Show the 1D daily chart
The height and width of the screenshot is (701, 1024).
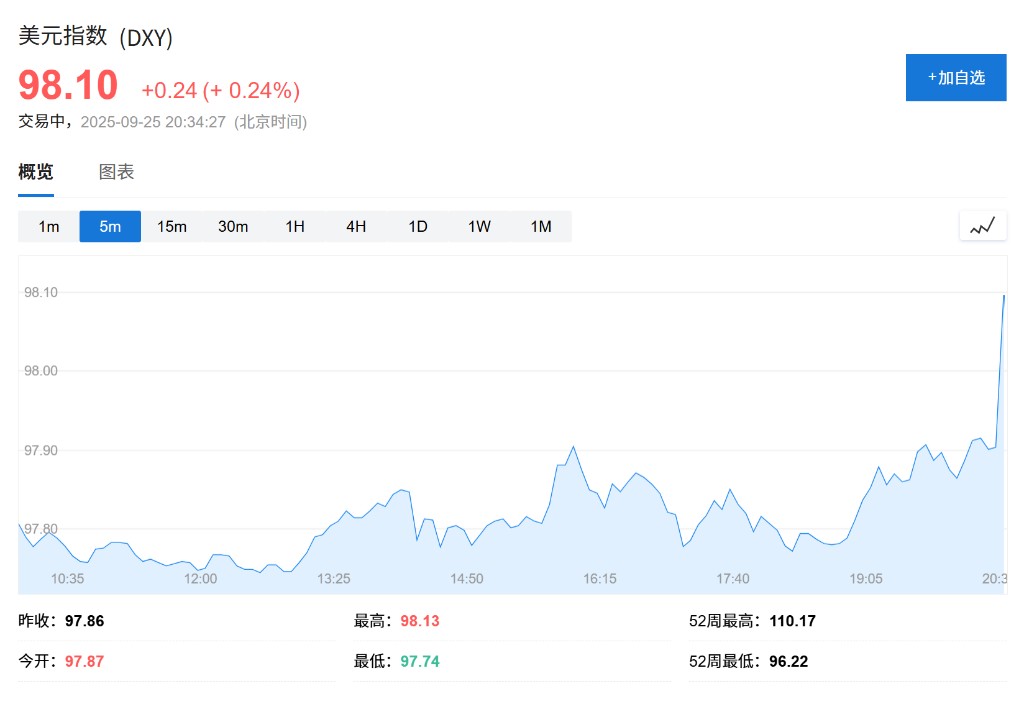(418, 226)
